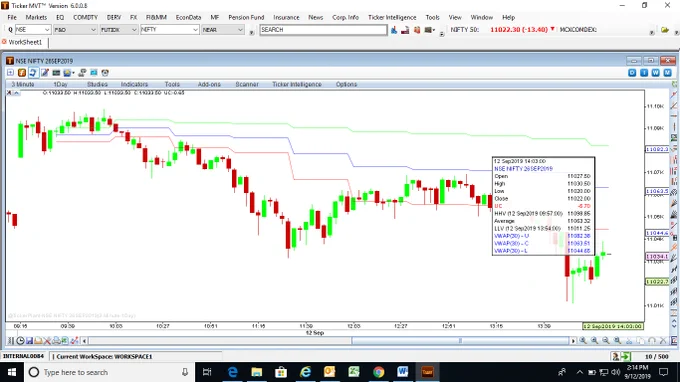Click the print icon in bottom toolbar
Viewport: 680px width, 382px height.
coord(56,341)
